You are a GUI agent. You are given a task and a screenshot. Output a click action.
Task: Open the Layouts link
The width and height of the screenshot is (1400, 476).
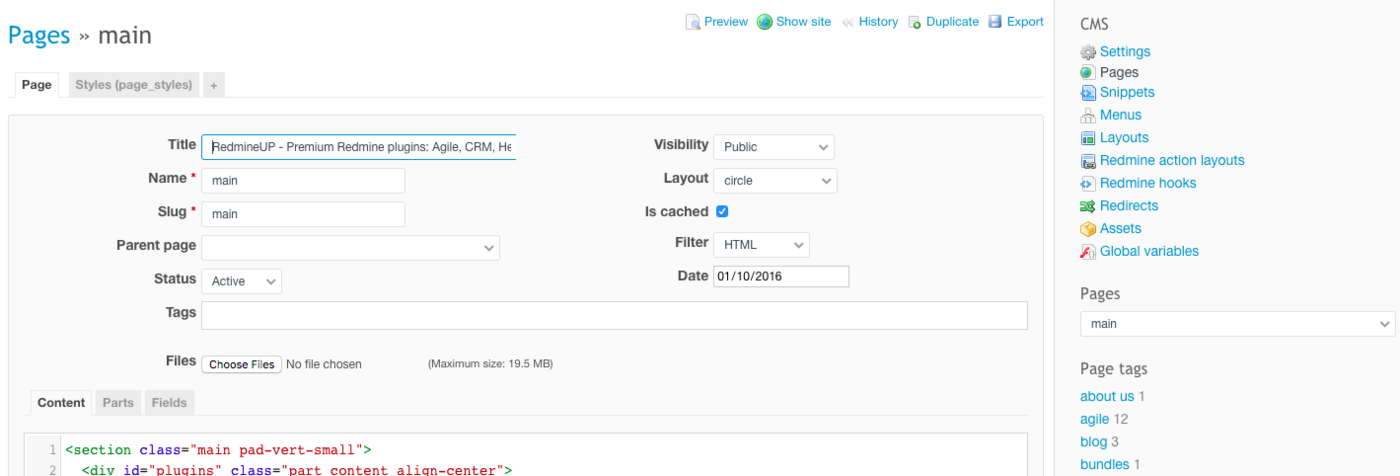(x=1124, y=138)
